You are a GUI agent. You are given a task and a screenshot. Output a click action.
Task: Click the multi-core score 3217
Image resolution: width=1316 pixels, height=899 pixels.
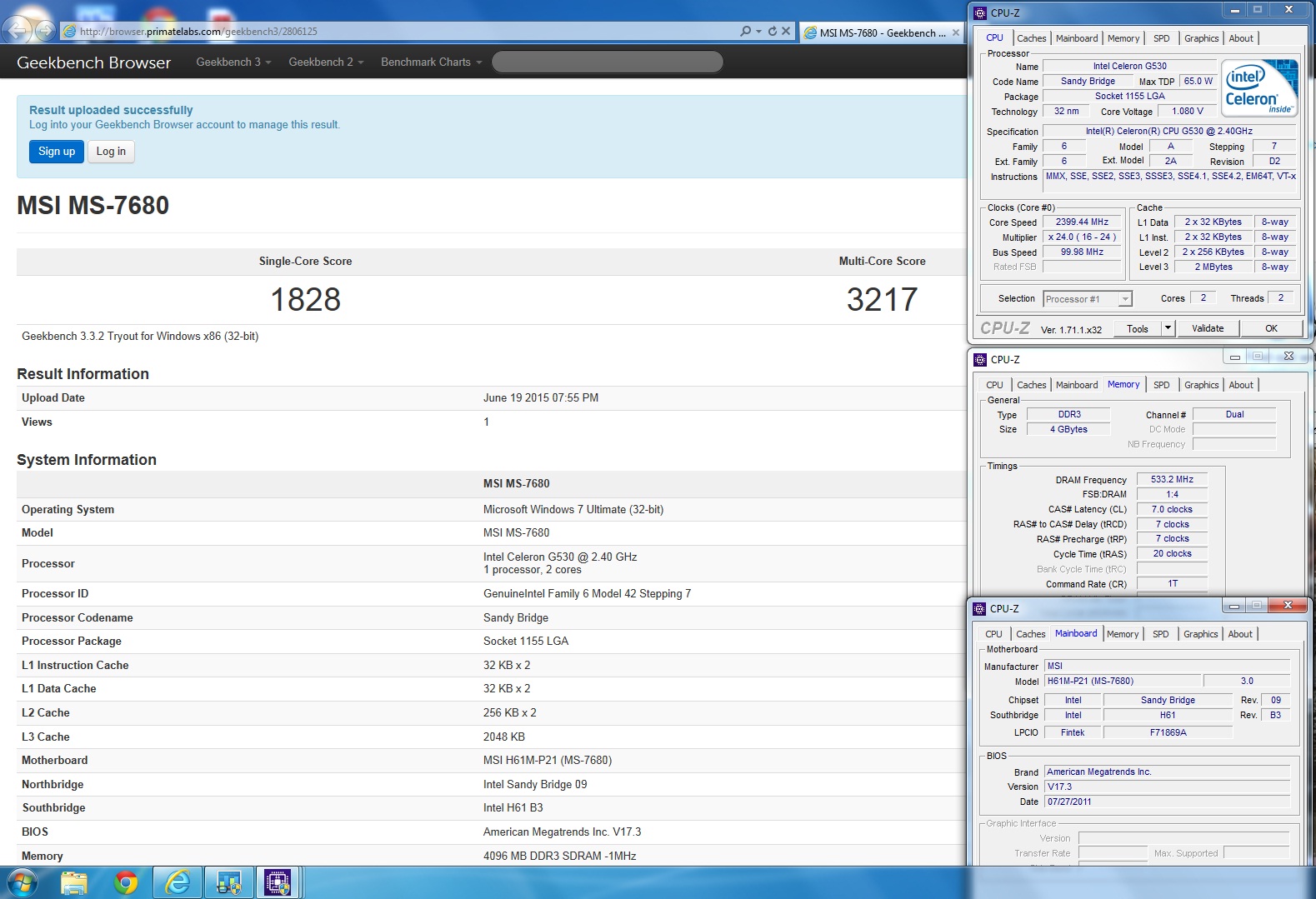tap(882, 300)
